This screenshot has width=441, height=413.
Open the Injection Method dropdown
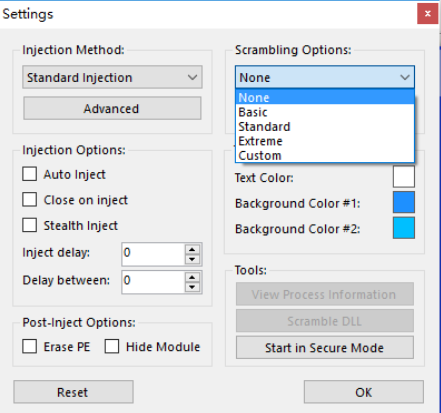tap(112, 77)
